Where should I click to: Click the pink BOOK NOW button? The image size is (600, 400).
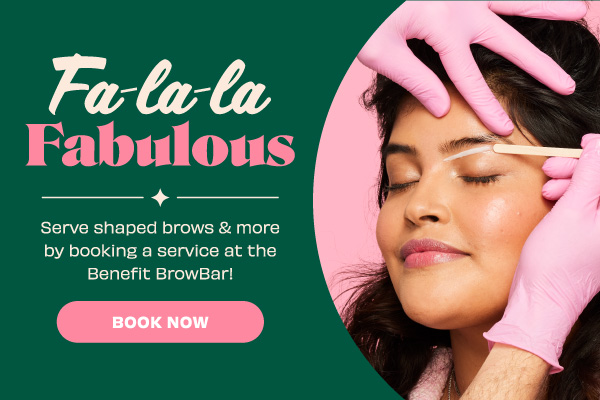pyautogui.click(x=160, y=322)
